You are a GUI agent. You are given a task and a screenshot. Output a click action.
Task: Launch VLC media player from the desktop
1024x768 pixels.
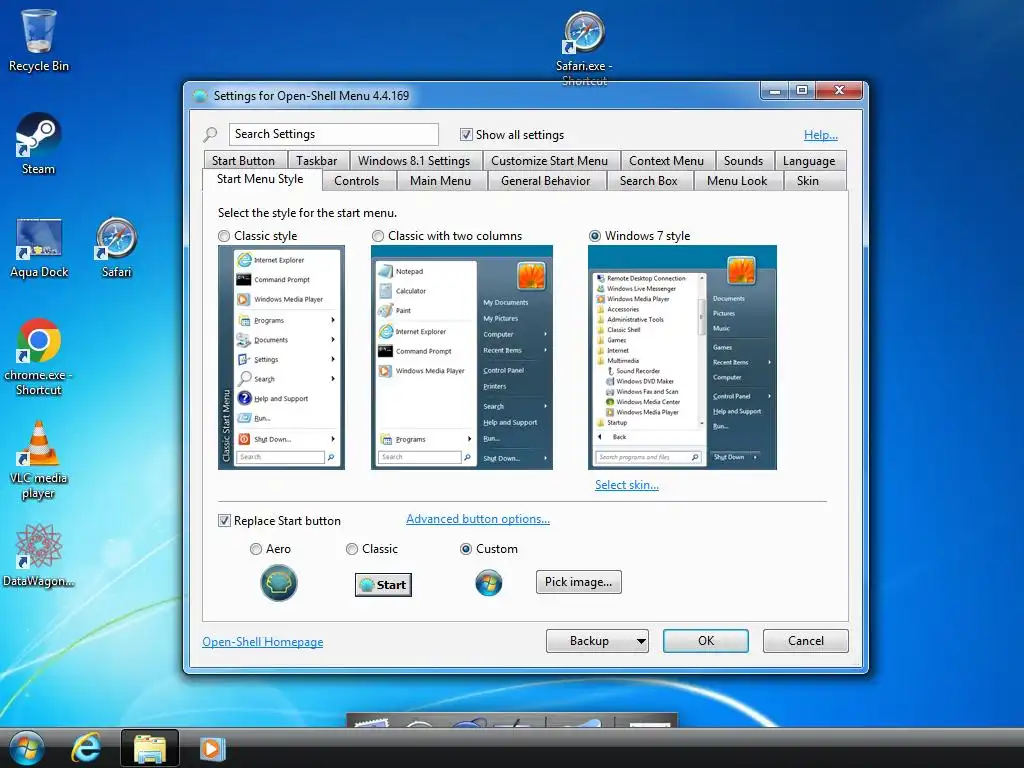[x=39, y=460]
